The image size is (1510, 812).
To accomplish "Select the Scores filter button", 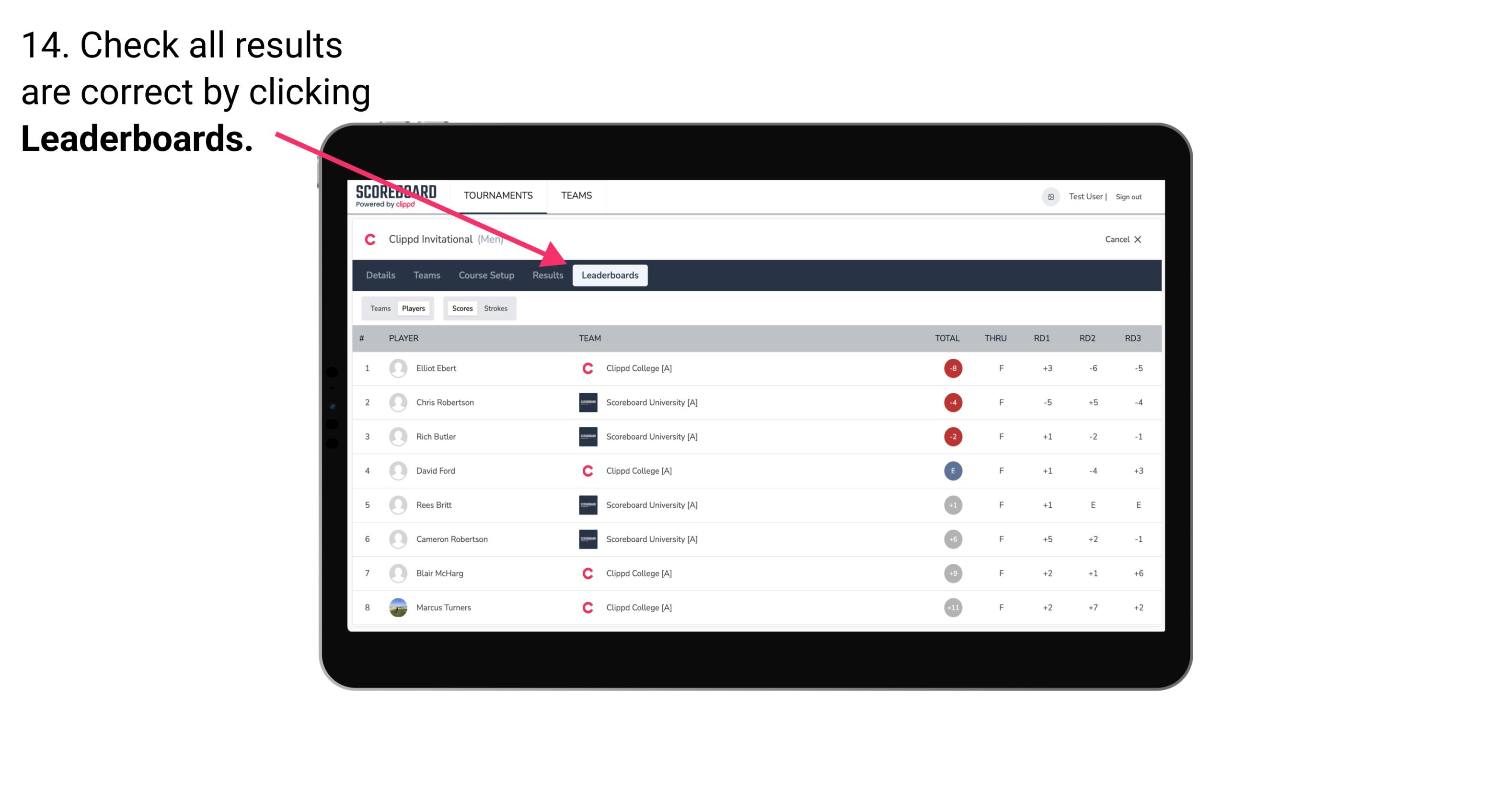I will (x=462, y=308).
